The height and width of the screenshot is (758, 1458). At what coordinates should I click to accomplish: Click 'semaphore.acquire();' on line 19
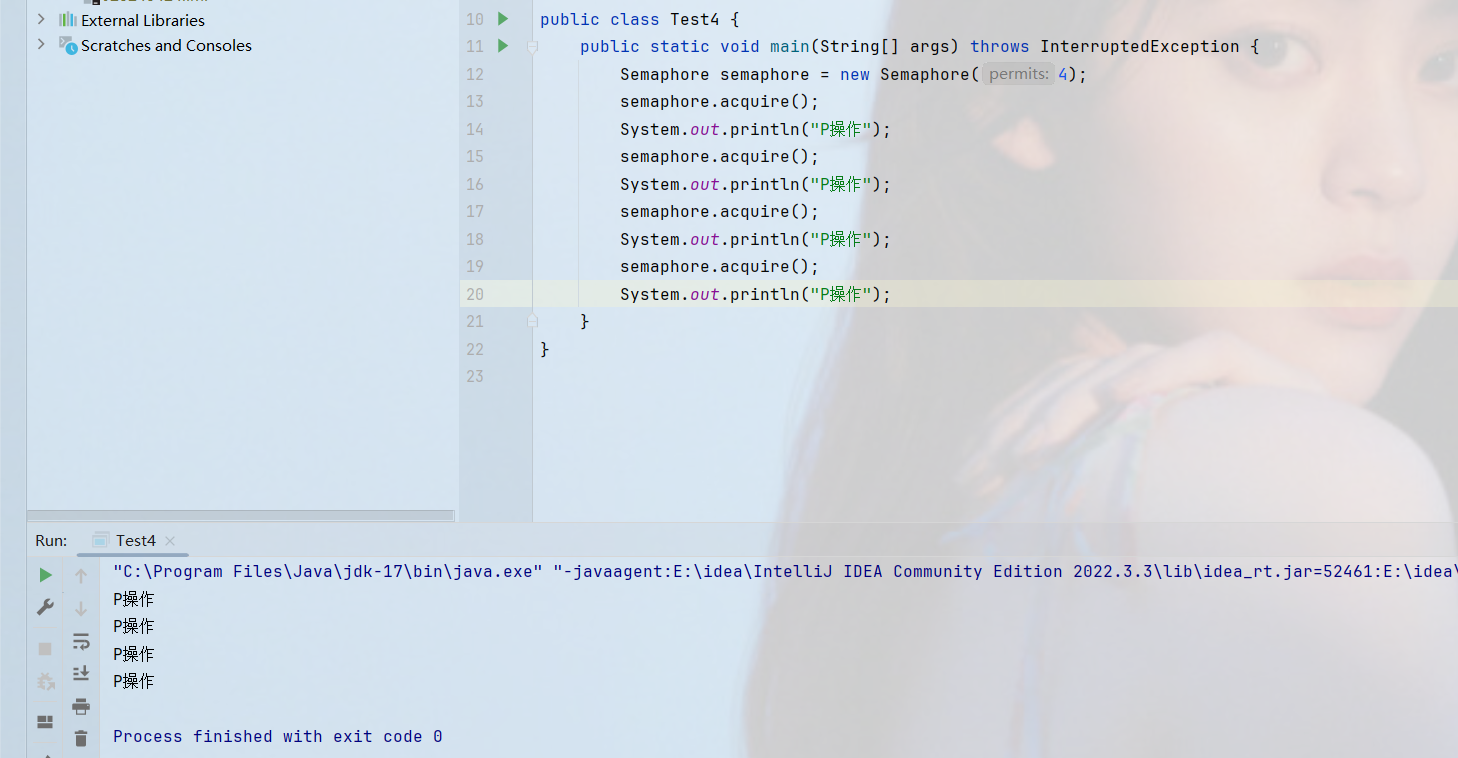click(719, 266)
